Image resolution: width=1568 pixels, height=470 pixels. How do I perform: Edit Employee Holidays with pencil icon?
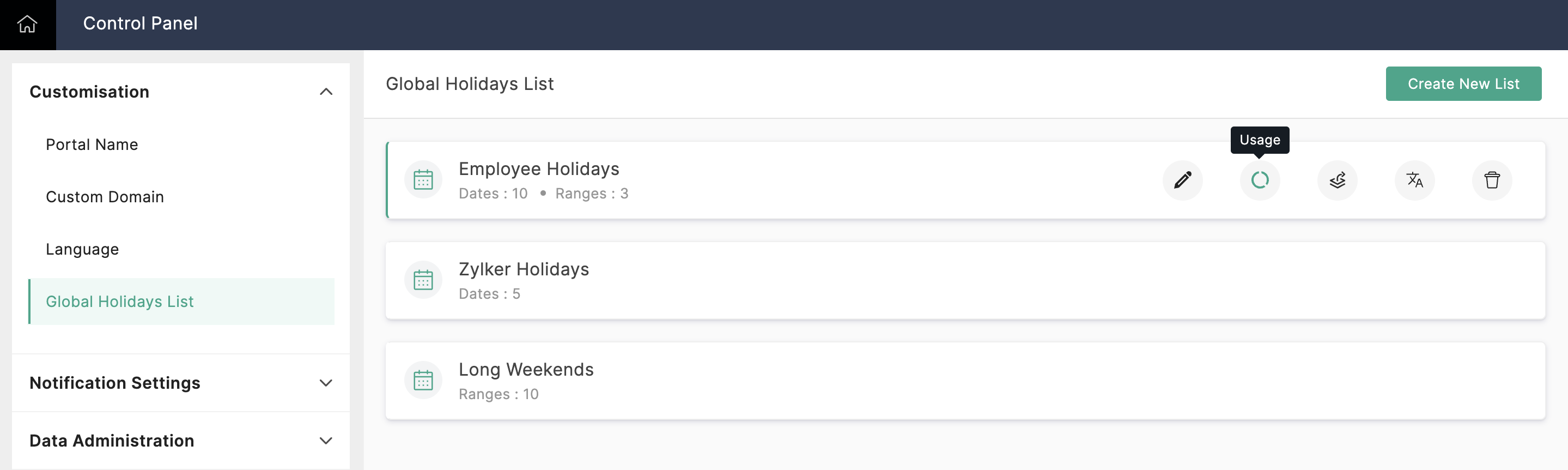1182,180
